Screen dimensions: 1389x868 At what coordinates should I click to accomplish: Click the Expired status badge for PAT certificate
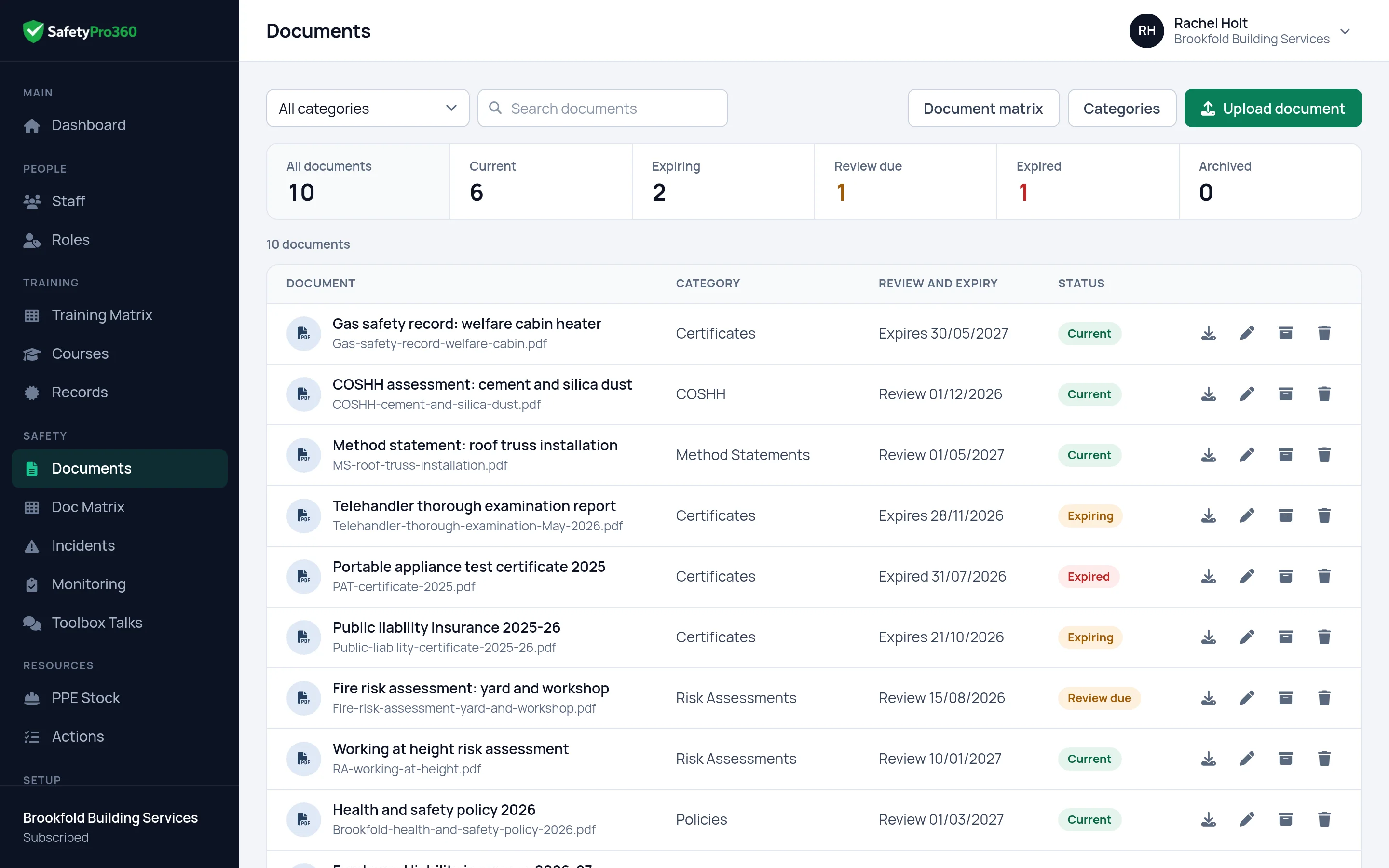[1088, 577]
